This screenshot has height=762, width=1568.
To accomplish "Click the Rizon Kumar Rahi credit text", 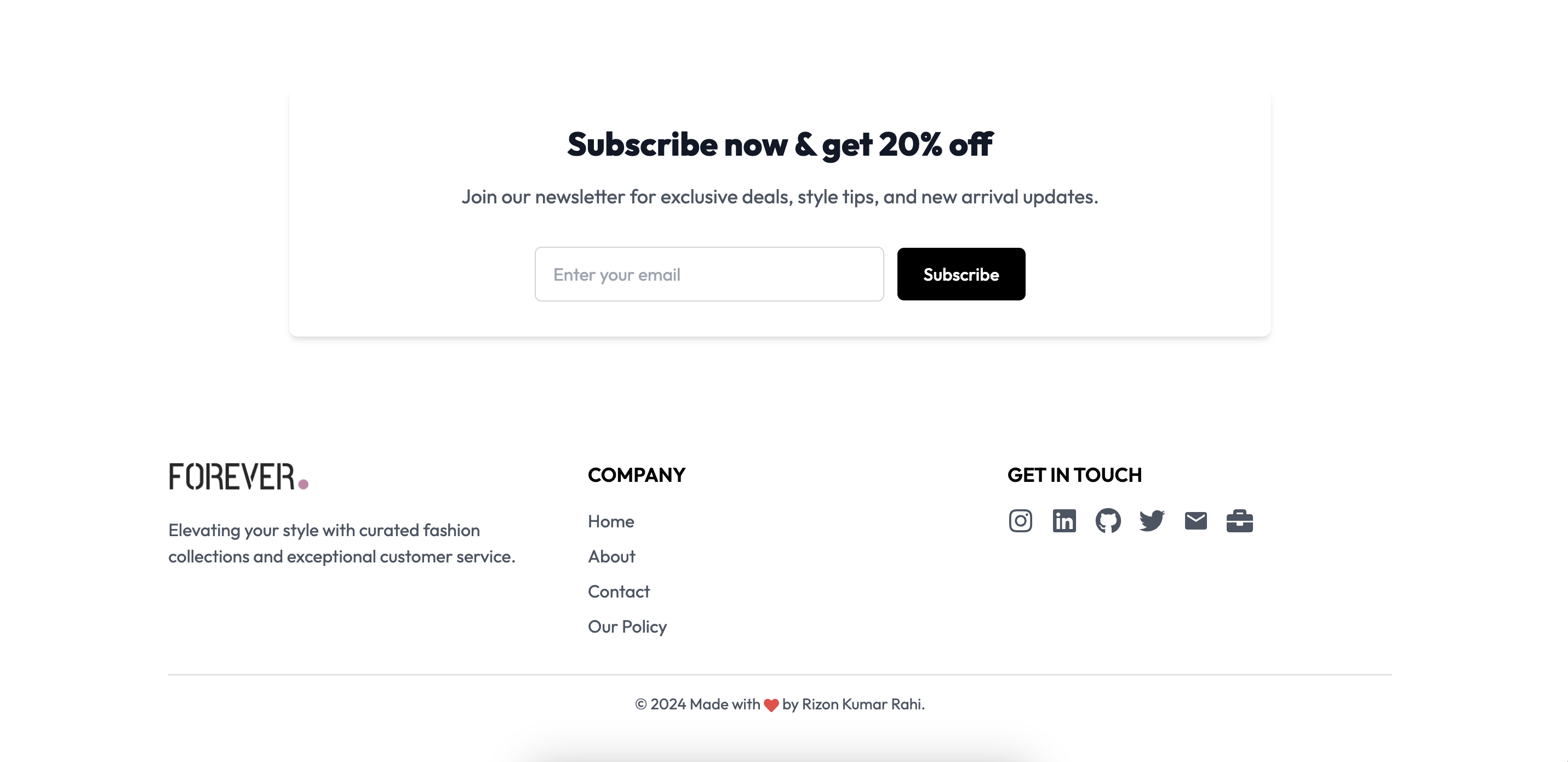I will coord(861,704).
